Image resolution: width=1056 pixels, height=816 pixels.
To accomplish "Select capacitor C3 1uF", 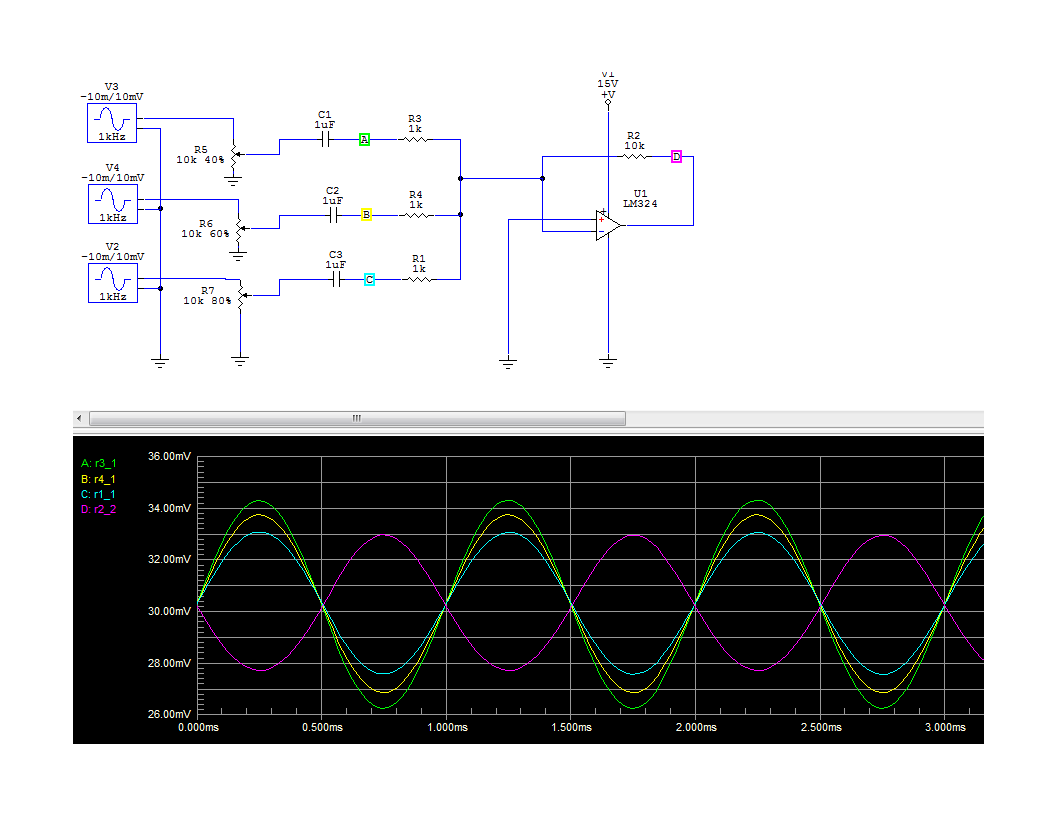I will [x=336, y=279].
